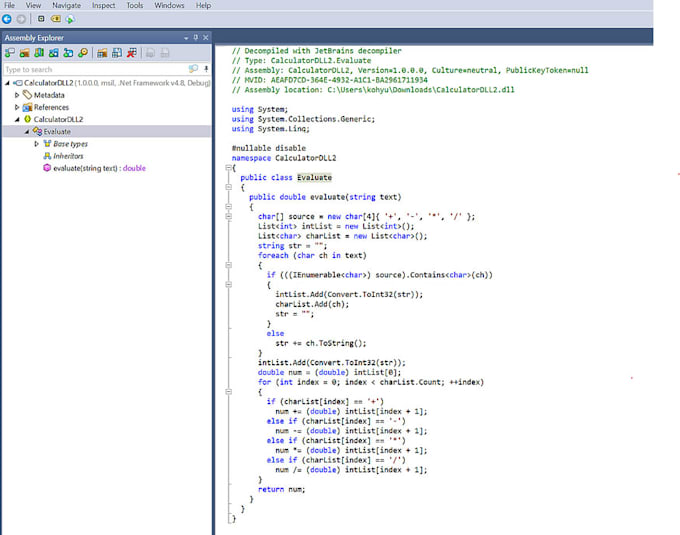Expand the References node arrow
The width and height of the screenshot is (680, 535).
17,107
